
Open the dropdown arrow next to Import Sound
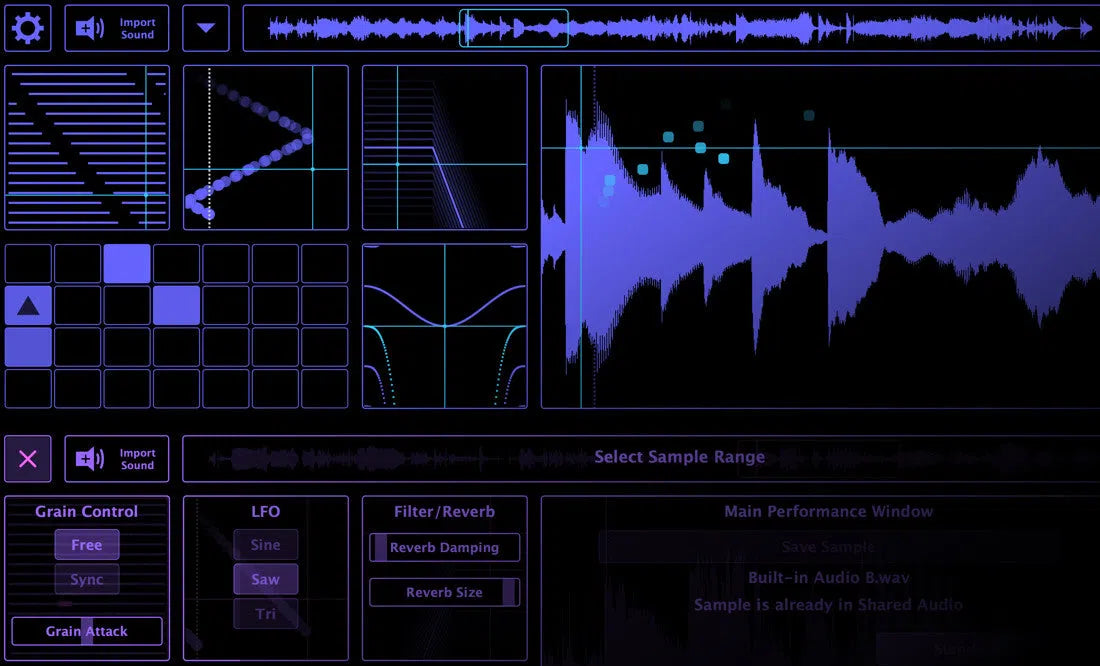click(x=206, y=27)
